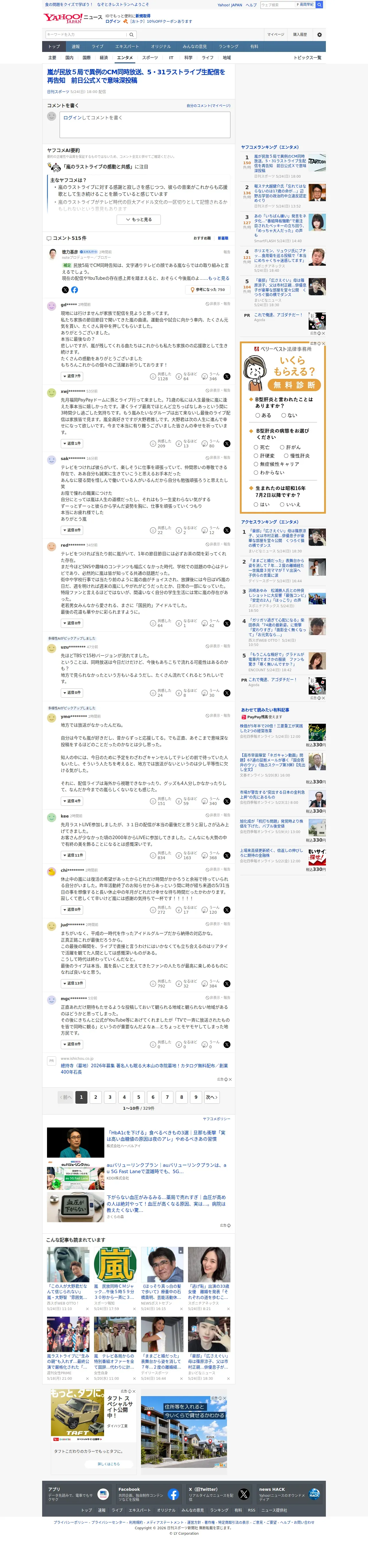Share jud******** comment via X icon
368x1568 pixels.
coord(227,983)
